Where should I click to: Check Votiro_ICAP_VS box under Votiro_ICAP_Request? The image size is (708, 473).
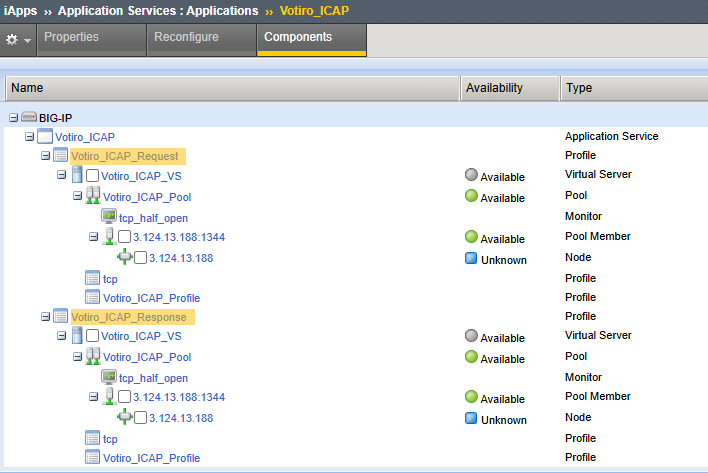coord(93,176)
